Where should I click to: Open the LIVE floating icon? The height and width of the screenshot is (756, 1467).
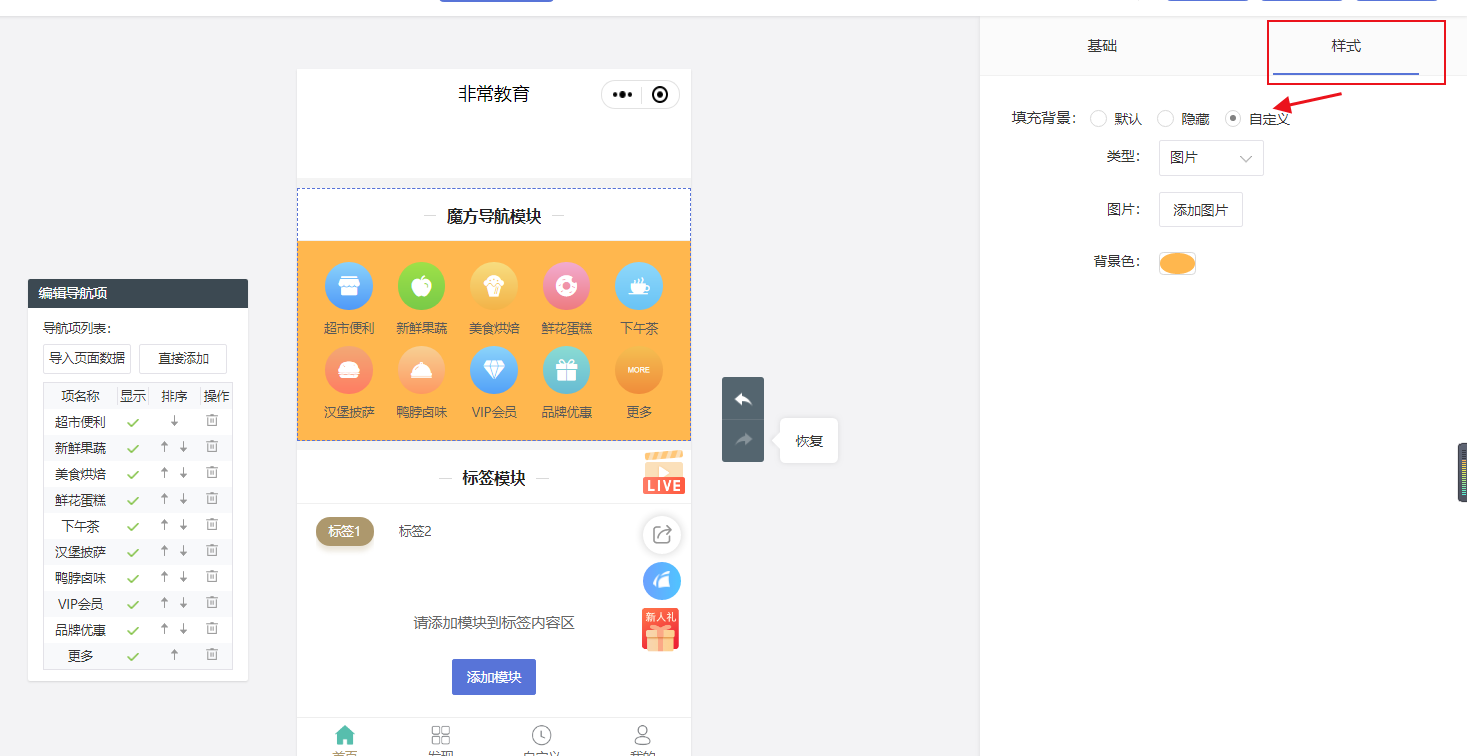661,471
